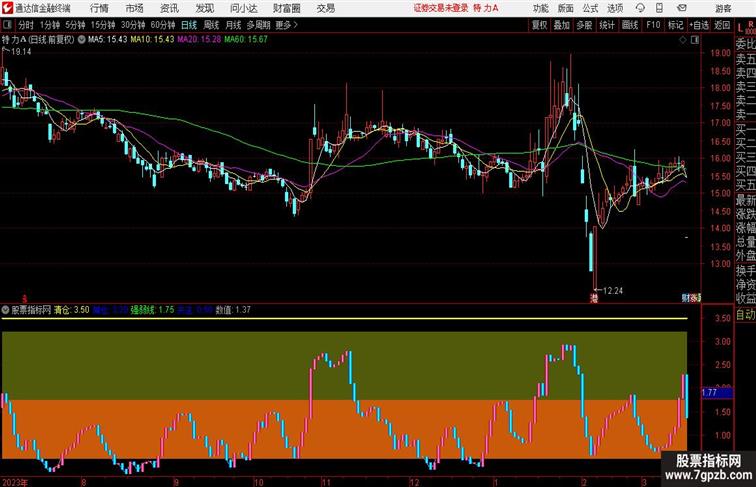Click the MA60: 15.67 label

[246, 40]
